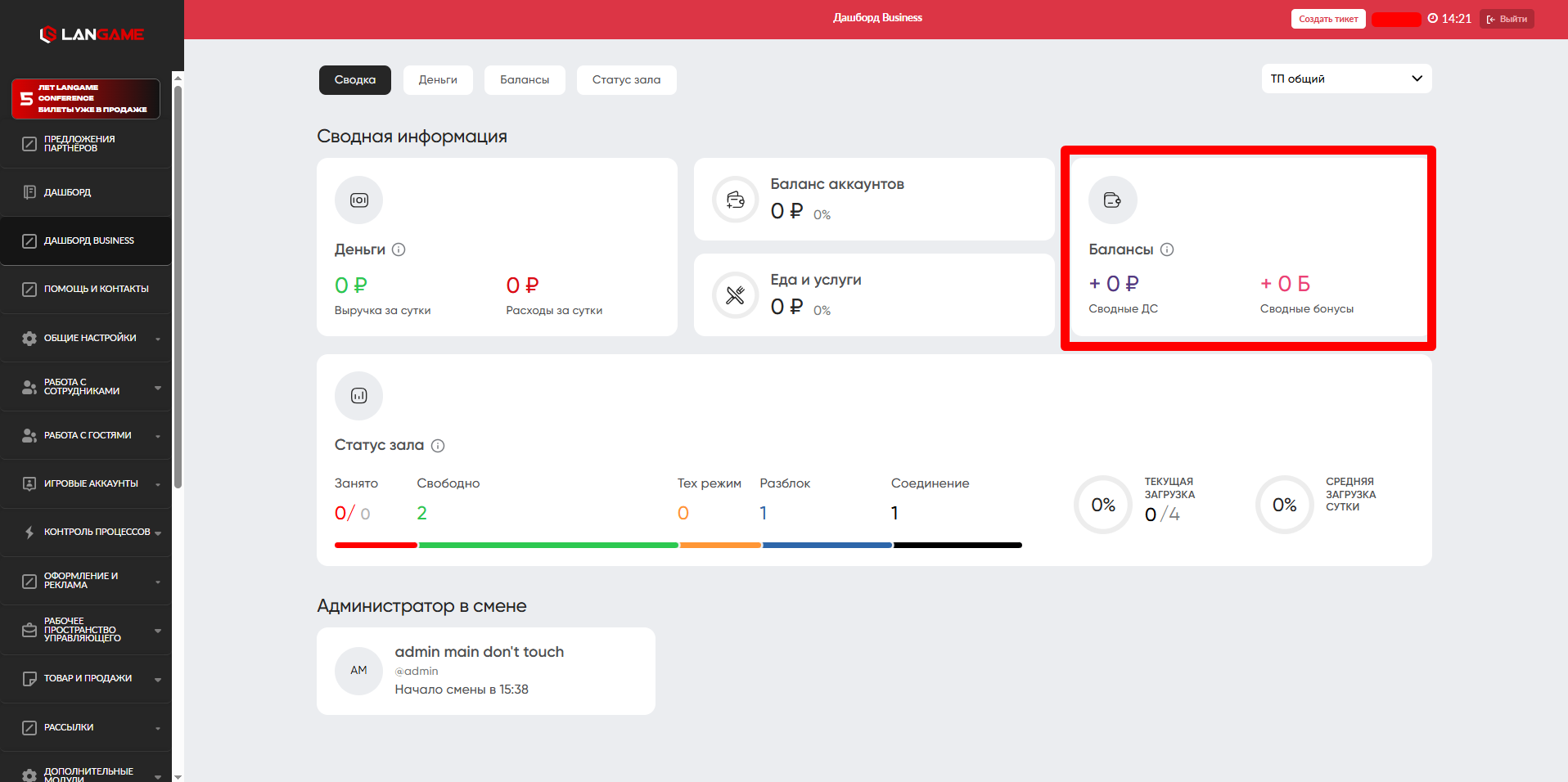Screen dimensions: 1568x782
Task: Click the info icon beside Балансы heading
Action: point(1167,249)
